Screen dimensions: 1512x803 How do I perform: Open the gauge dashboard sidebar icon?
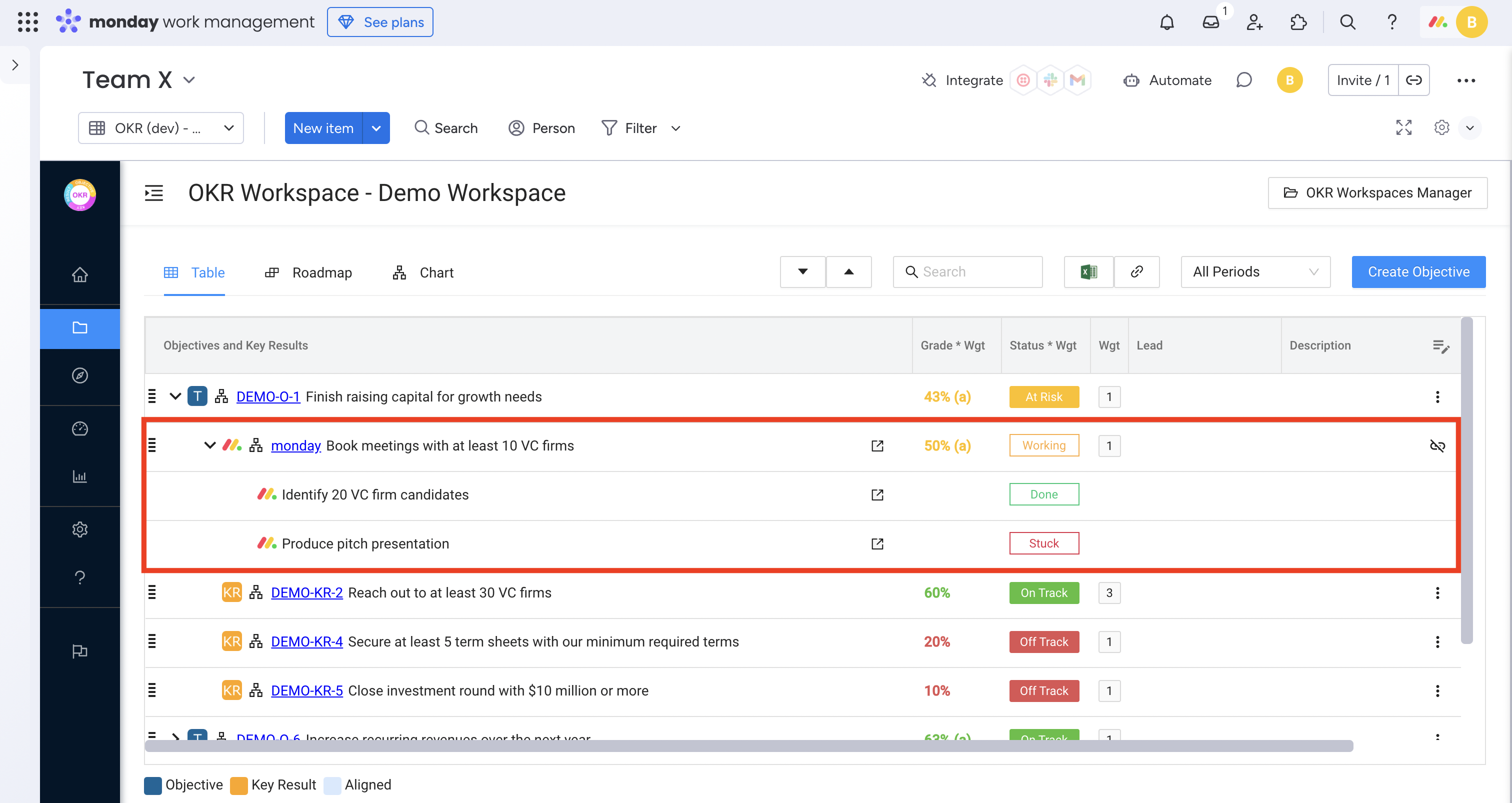pos(80,428)
